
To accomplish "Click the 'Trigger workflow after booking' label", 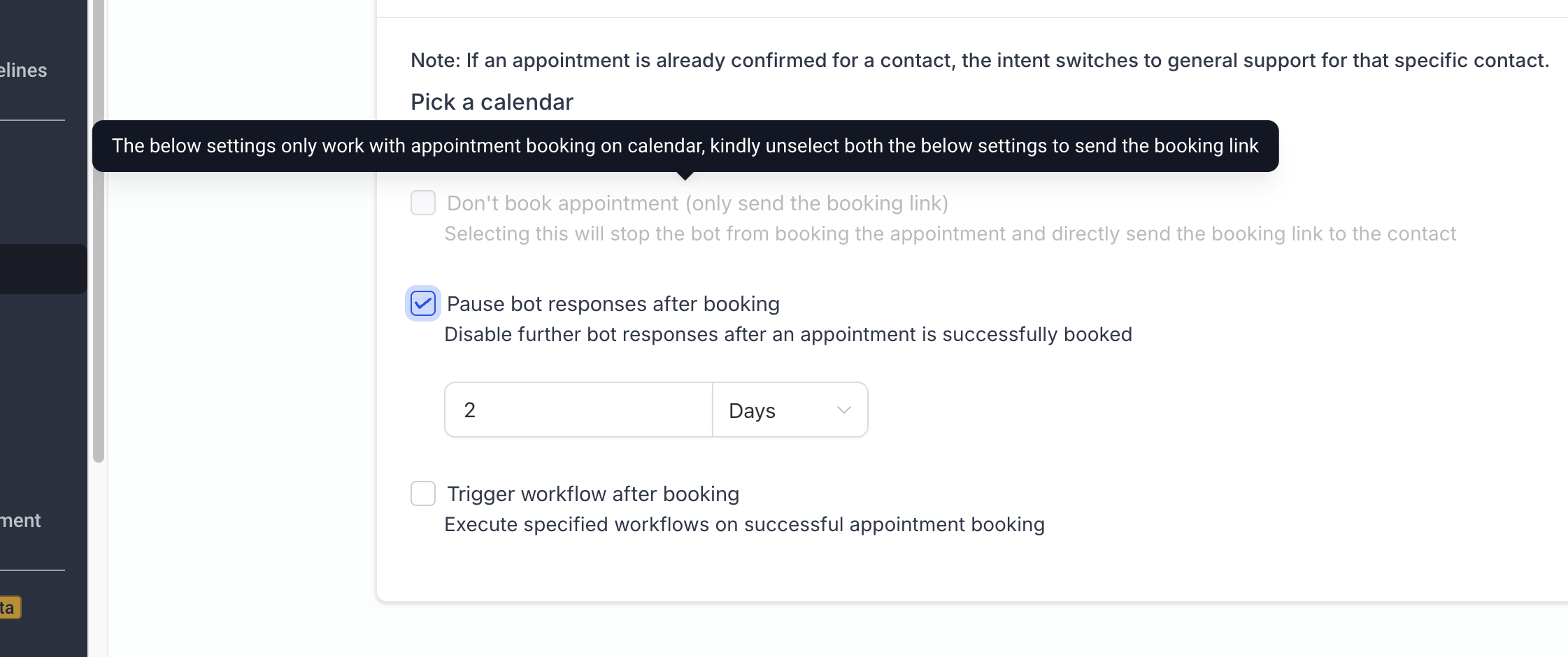I will 593,494.
